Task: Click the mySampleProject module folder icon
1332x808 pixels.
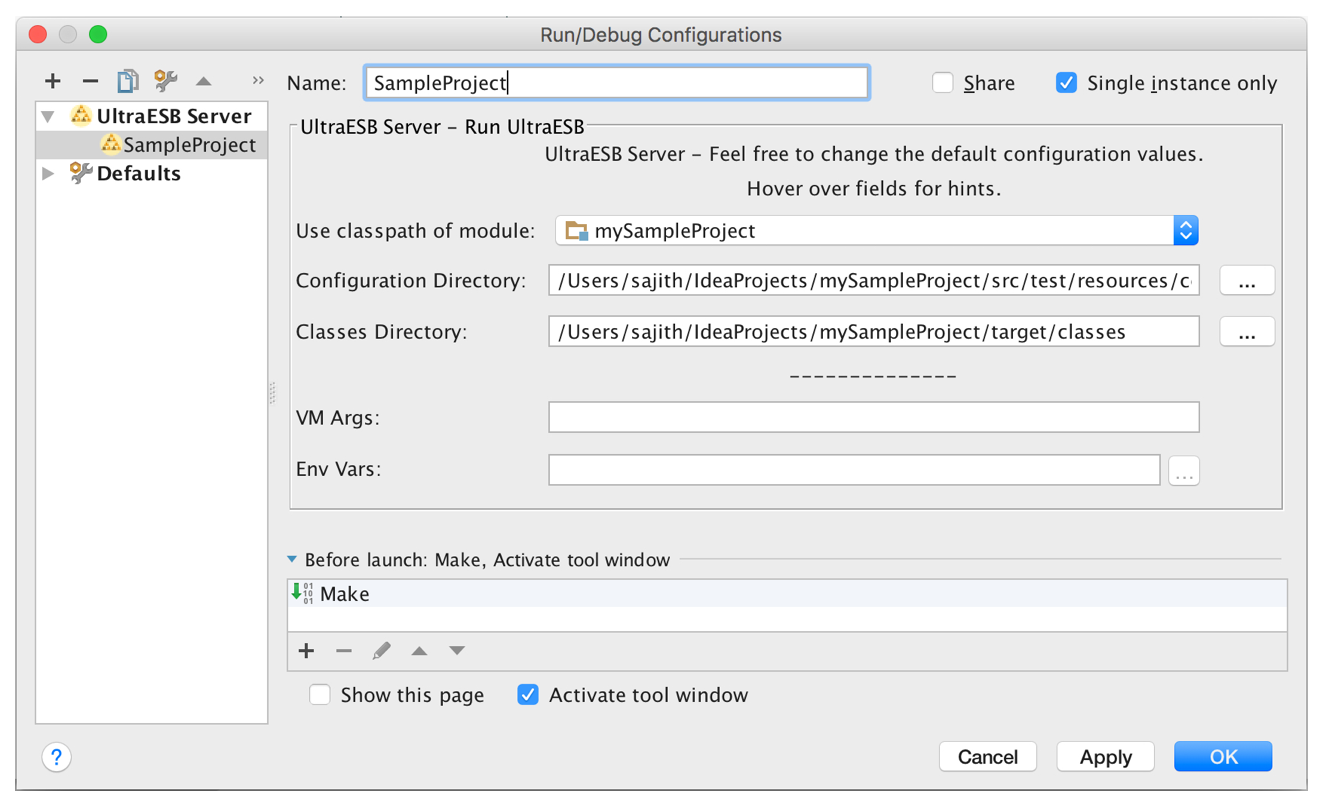Action: pos(576,231)
